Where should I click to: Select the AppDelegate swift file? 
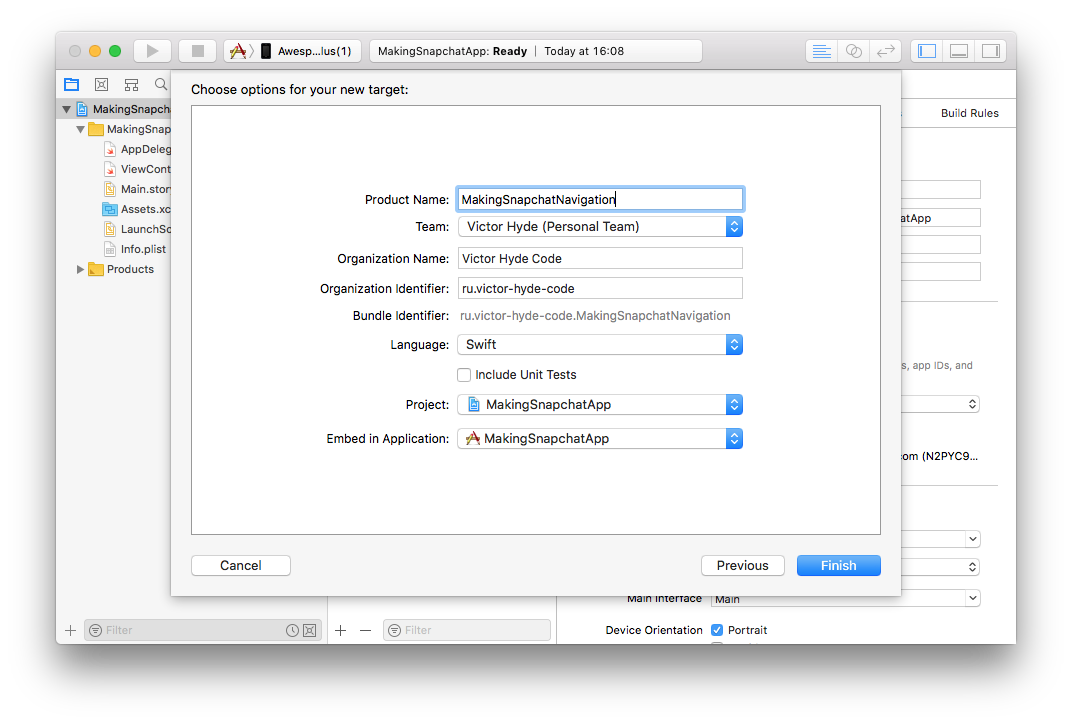tap(137, 149)
